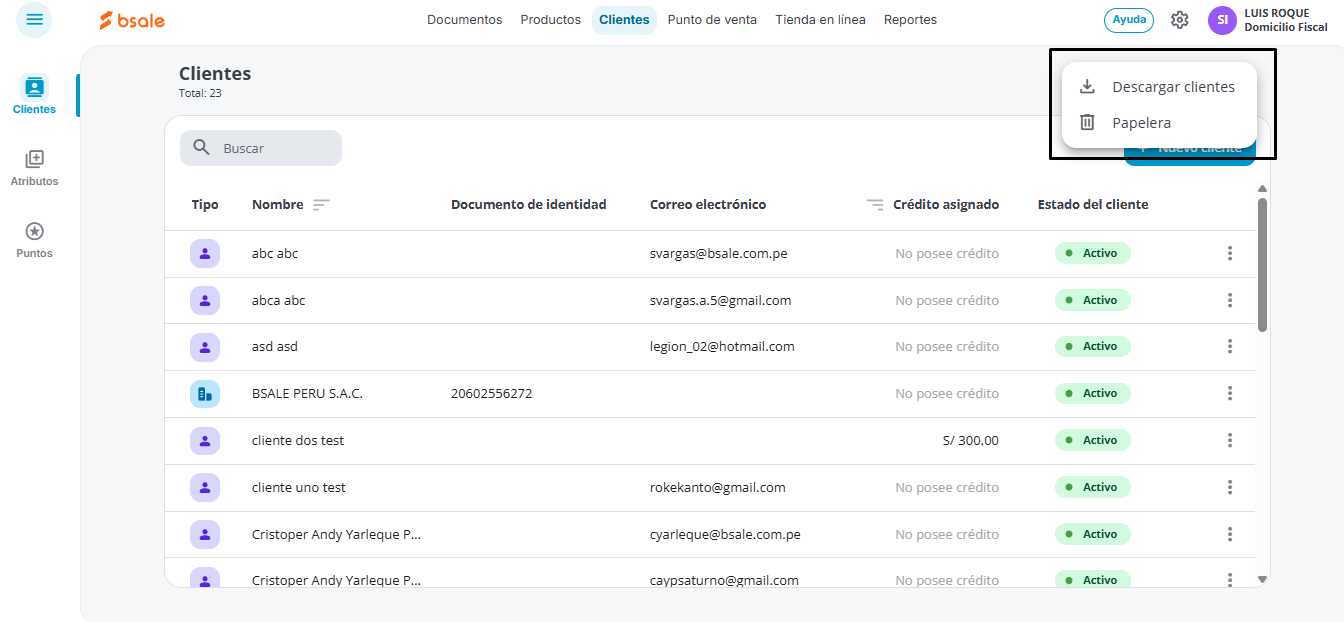
Task: Click email caypsaturno@gmail.com
Action: (725, 580)
